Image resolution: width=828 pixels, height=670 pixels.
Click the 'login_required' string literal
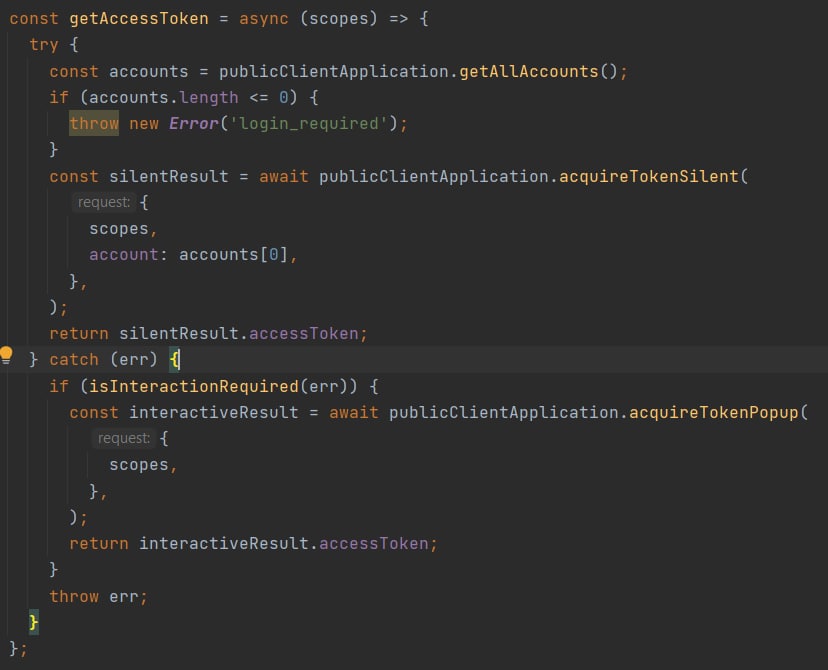[309, 124]
